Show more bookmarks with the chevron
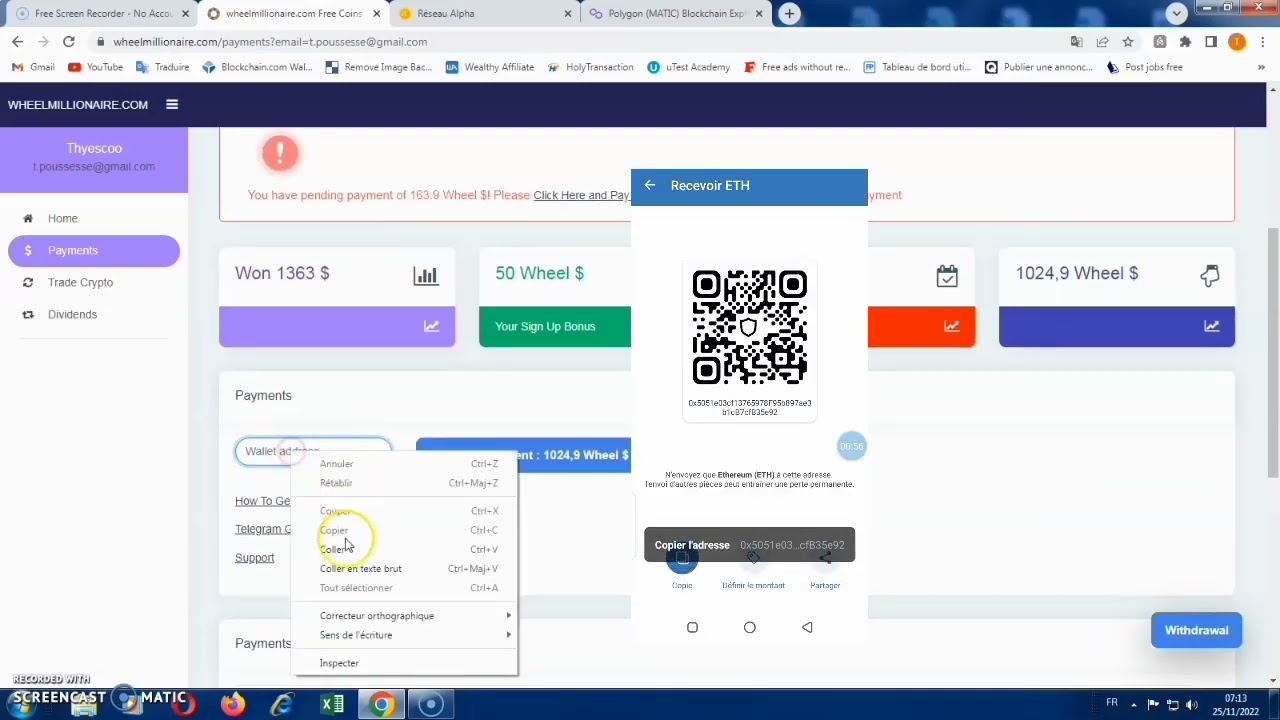 point(1262,67)
